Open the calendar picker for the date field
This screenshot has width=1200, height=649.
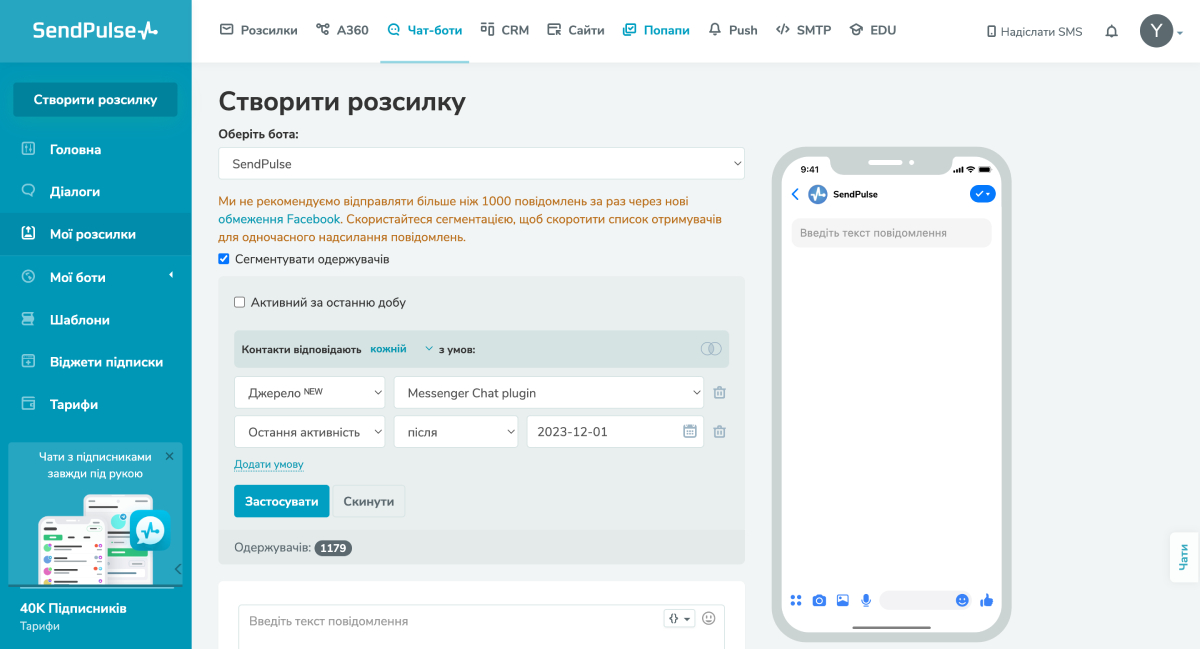pyautogui.click(x=689, y=431)
